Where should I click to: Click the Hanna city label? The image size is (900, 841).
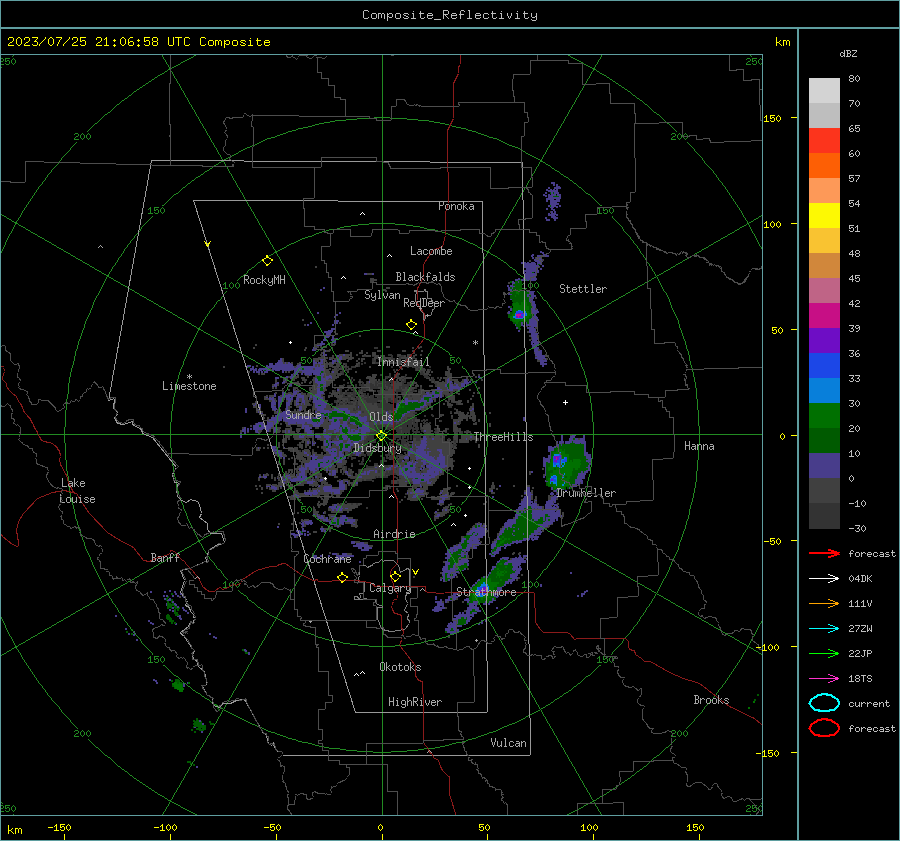tap(699, 446)
